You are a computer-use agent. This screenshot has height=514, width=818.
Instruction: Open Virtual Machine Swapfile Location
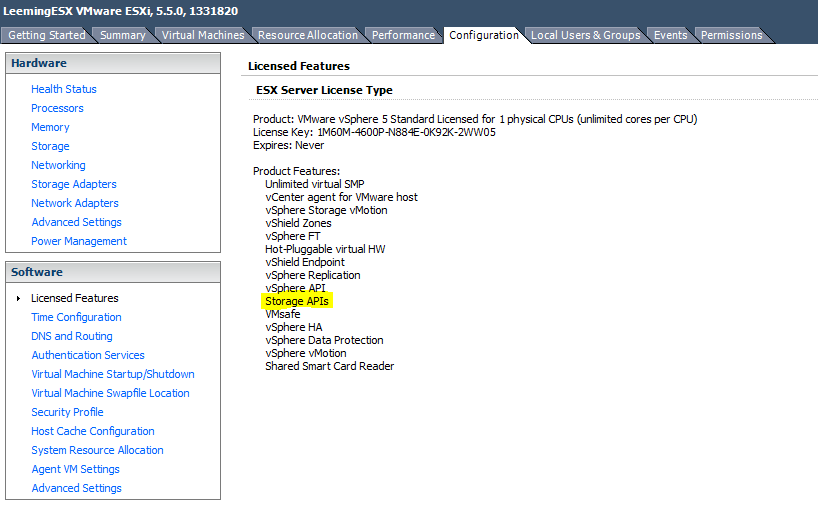tap(110, 393)
